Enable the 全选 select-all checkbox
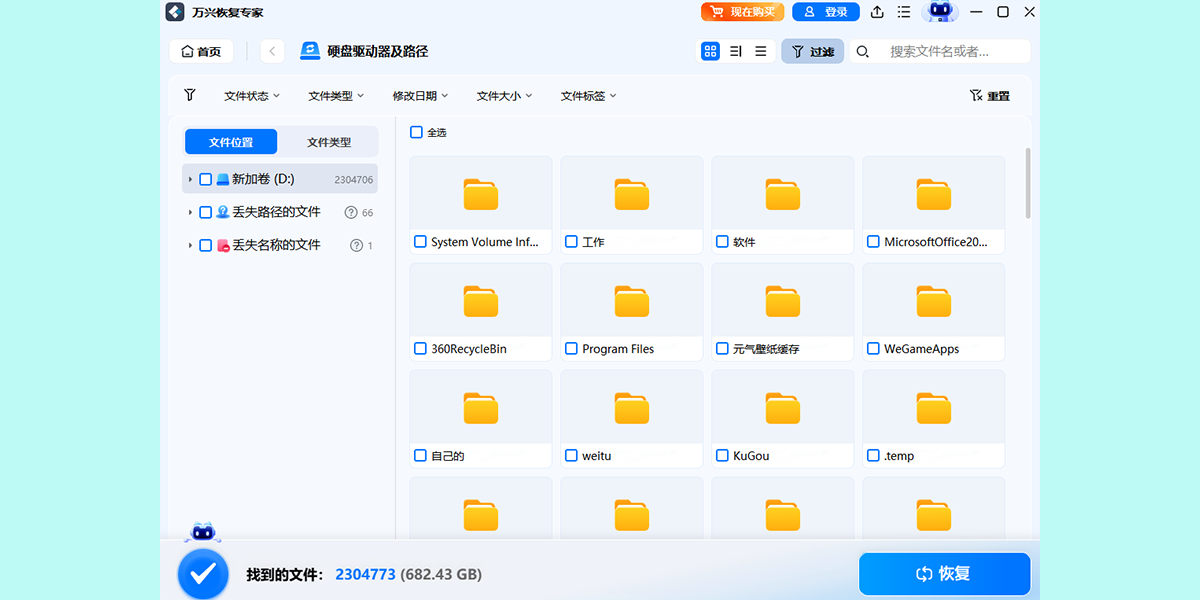The width and height of the screenshot is (1200, 600). point(417,132)
